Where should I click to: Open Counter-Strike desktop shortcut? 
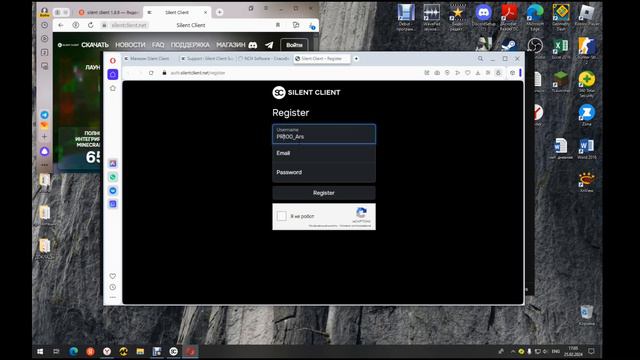[x=587, y=51]
